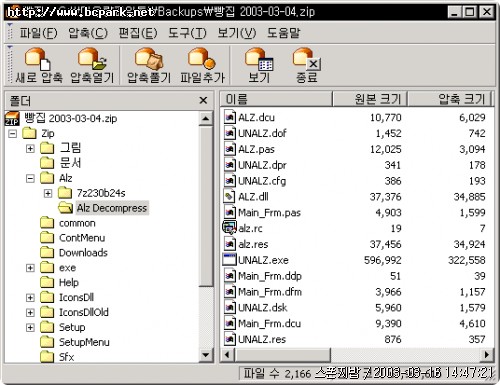This screenshot has width=500, height=385.
Task: Collapse the Zip root folder
Action: pyautogui.click(x=13, y=134)
